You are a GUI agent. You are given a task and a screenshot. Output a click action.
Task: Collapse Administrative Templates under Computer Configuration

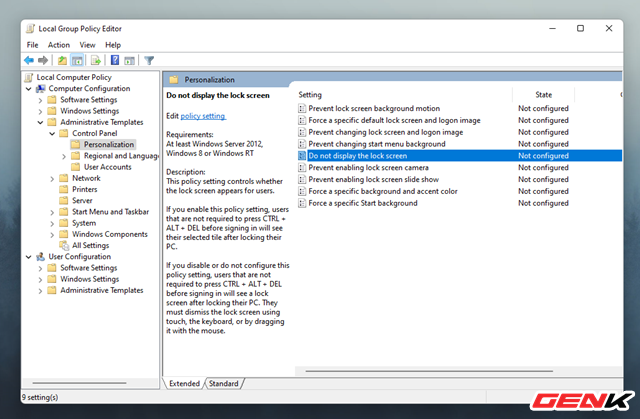(40, 122)
